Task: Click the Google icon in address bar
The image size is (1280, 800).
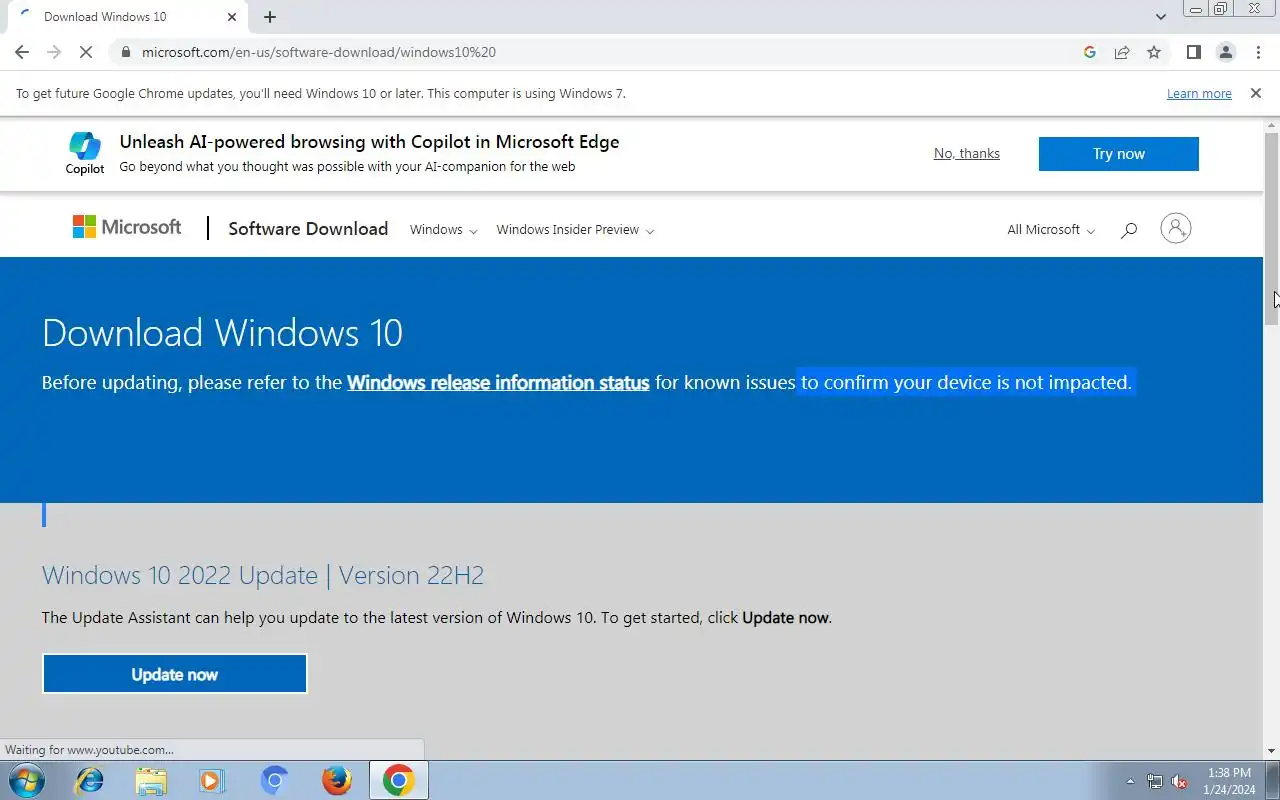Action: point(1090,52)
